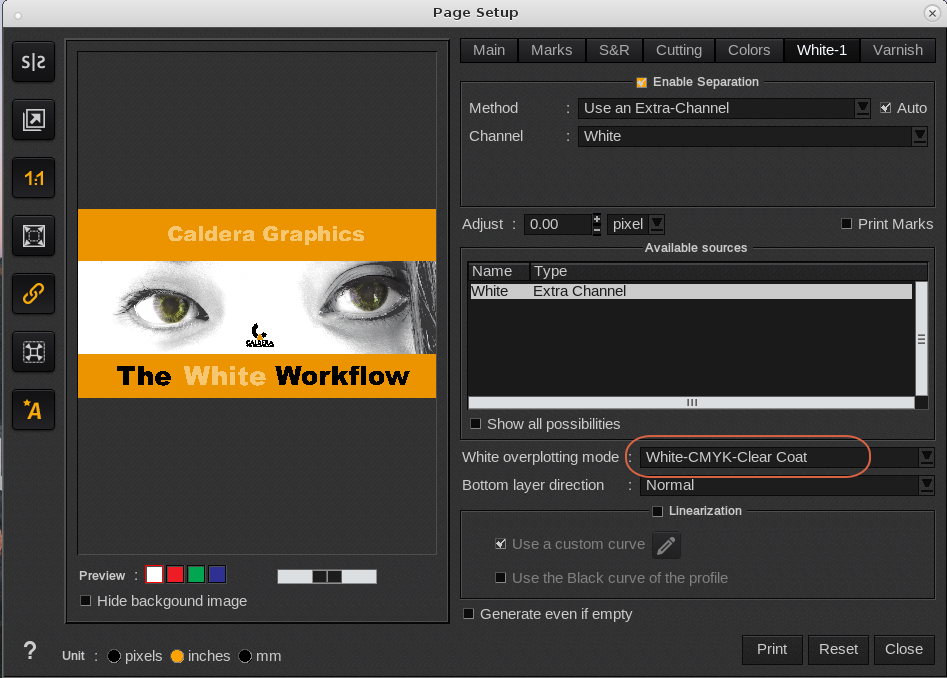Click the *A annotation icon
This screenshot has height=678, width=947.
coord(33,410)
